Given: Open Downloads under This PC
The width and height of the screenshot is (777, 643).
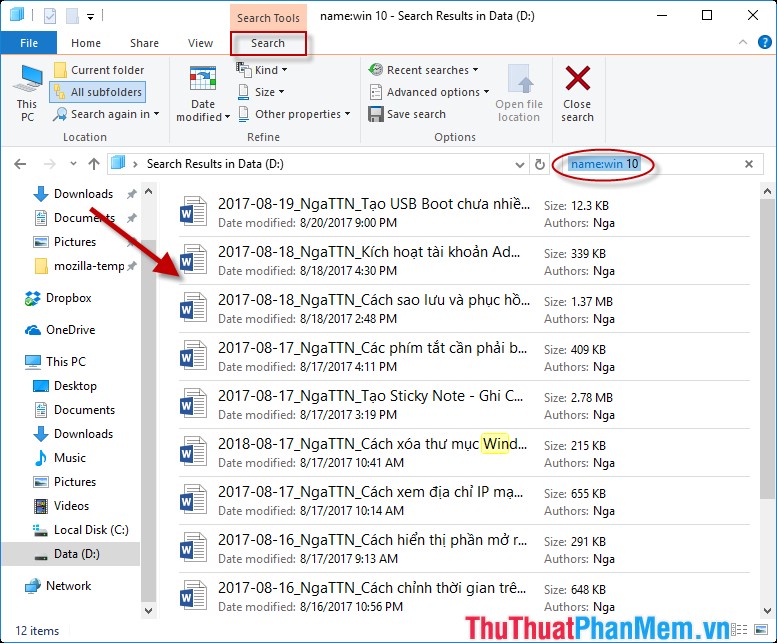Looking at the screenshot, I should pyautogui.click(x=83, y=434).
